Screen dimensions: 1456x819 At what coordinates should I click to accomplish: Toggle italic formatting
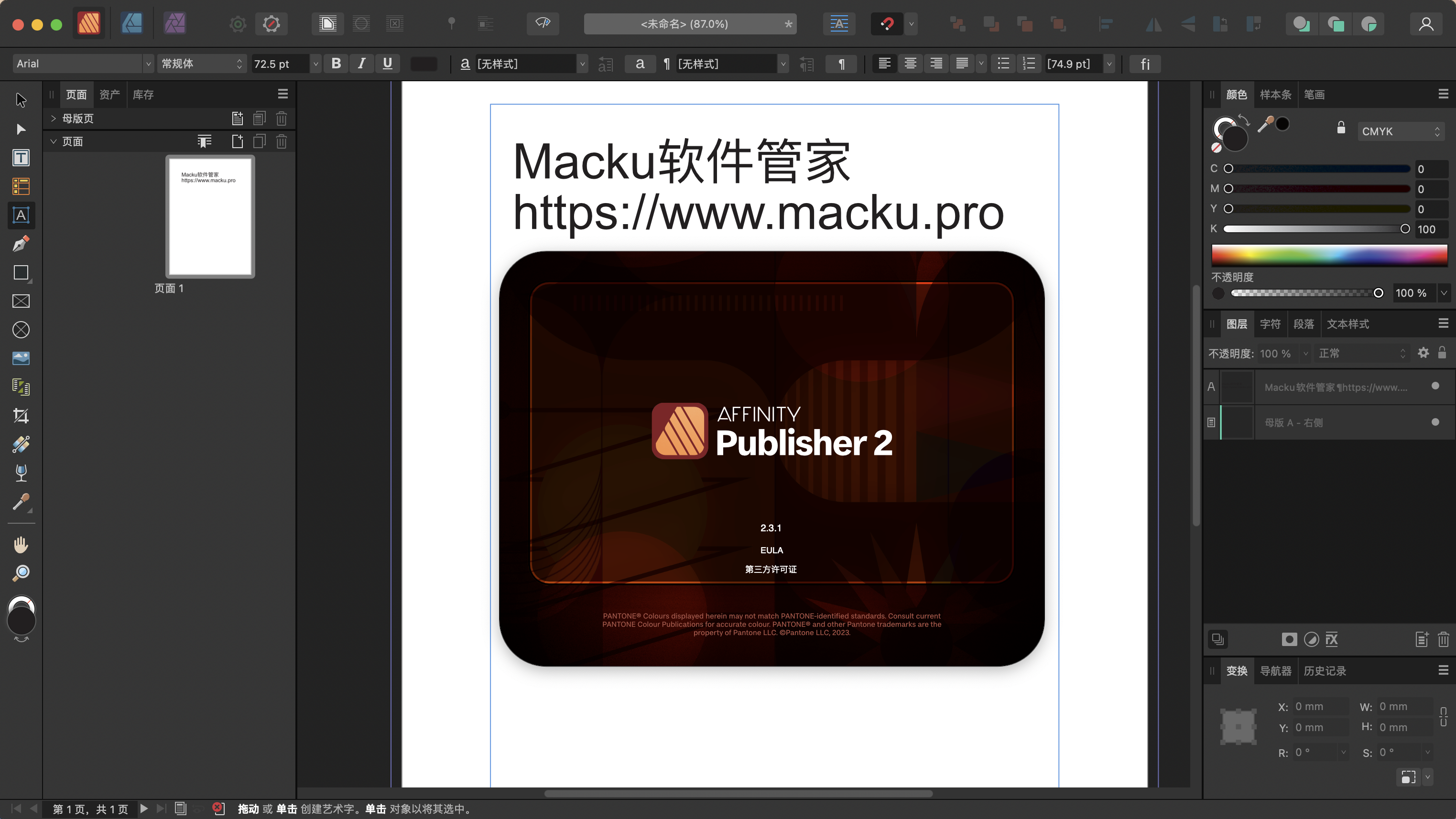pos(362,64)
